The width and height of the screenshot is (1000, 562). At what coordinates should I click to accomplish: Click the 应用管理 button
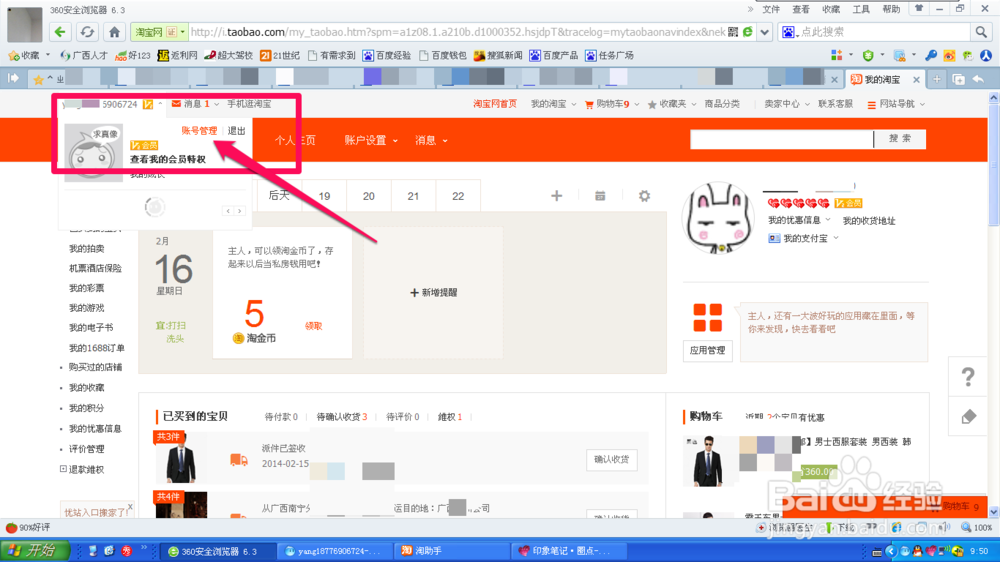(707, 350)
